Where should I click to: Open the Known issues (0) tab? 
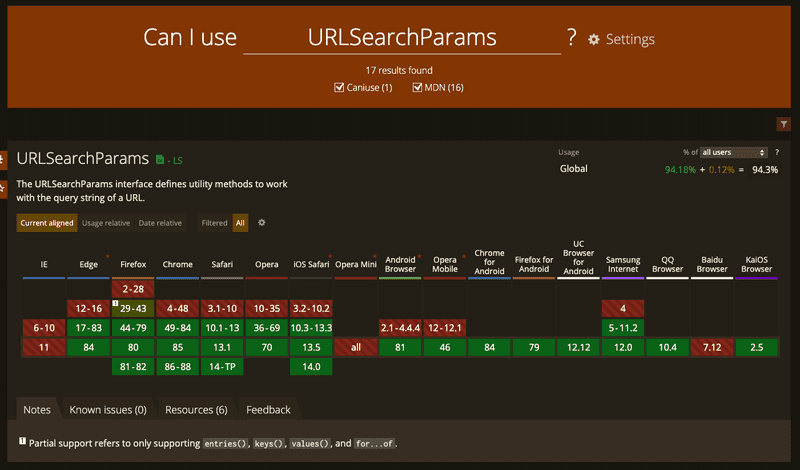pyautogui.click(x=107, y=410)
